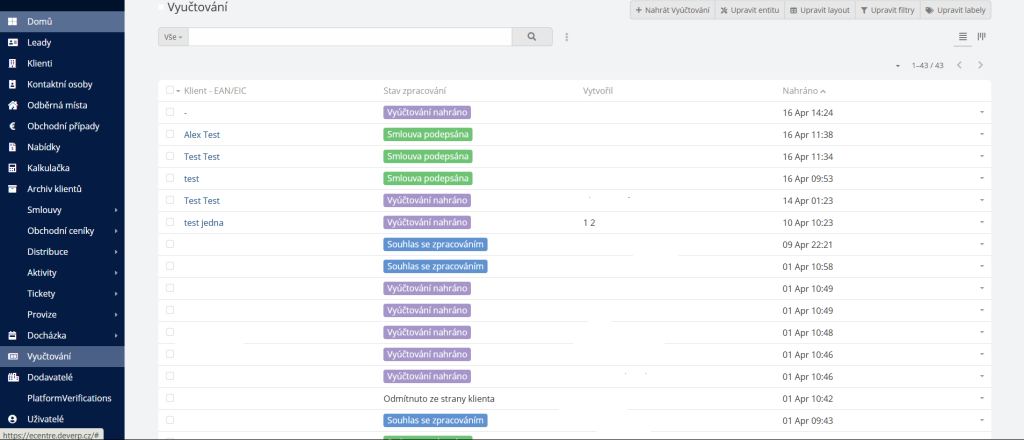Image resolution: width=1024 pixels, height=440 pixels.
Task: Switch to kanban view icon
Action: tap(982, 37)
